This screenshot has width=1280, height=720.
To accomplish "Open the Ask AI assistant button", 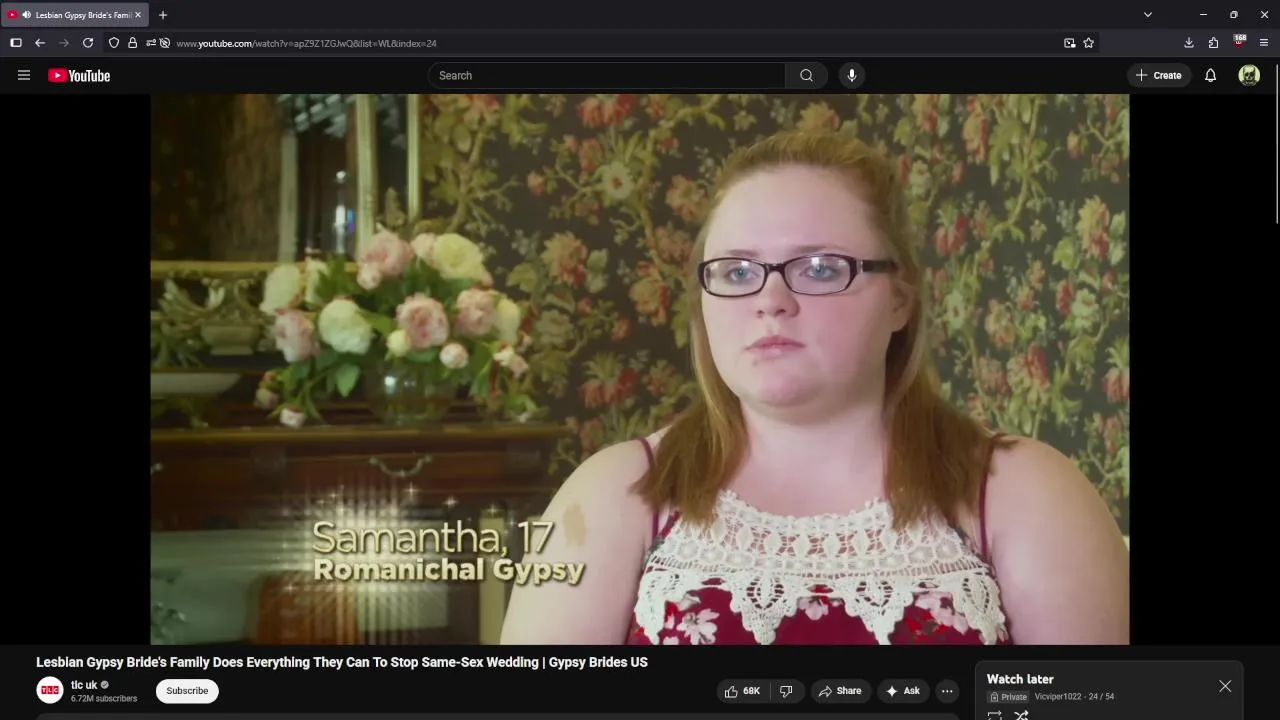I will tap(903, 691).
